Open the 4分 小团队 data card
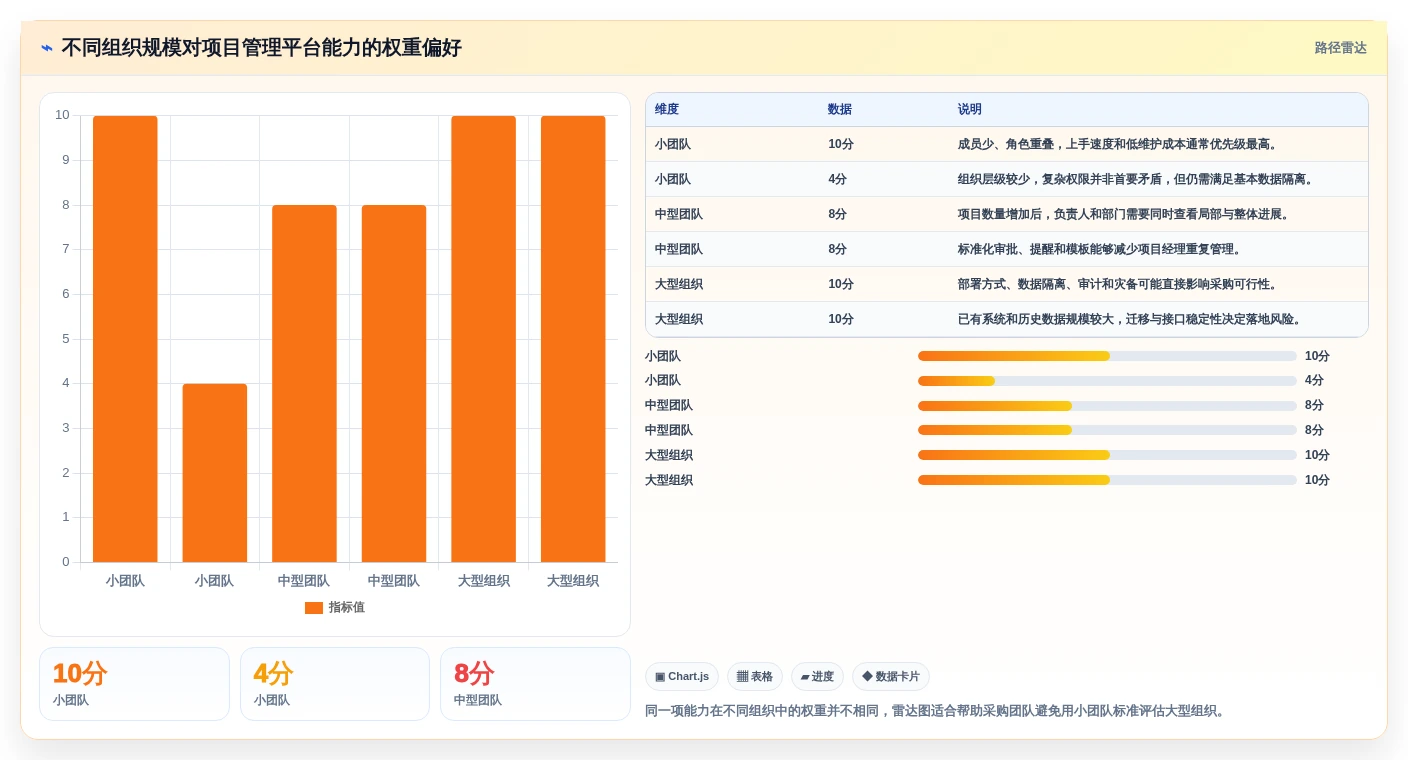 (x=335, y=684)
